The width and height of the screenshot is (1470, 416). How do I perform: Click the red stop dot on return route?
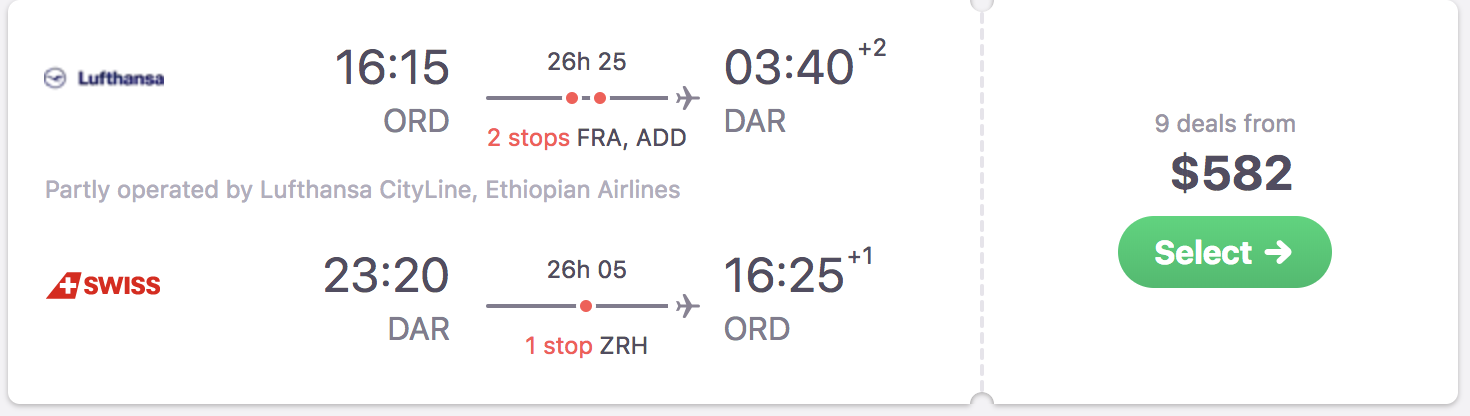586,306
